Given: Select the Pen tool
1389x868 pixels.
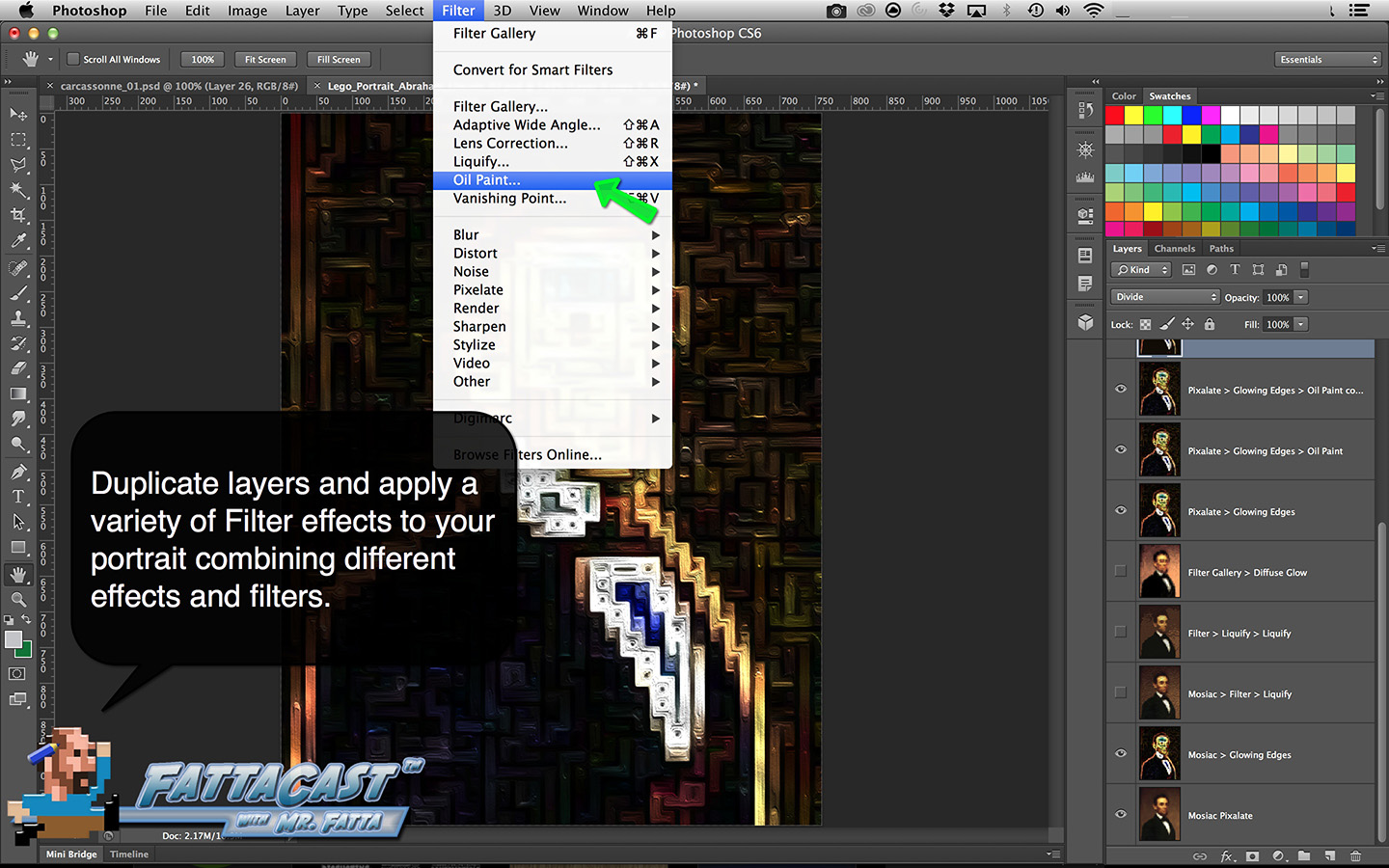Looking at the screenshot, I should (x=18, y=472).
